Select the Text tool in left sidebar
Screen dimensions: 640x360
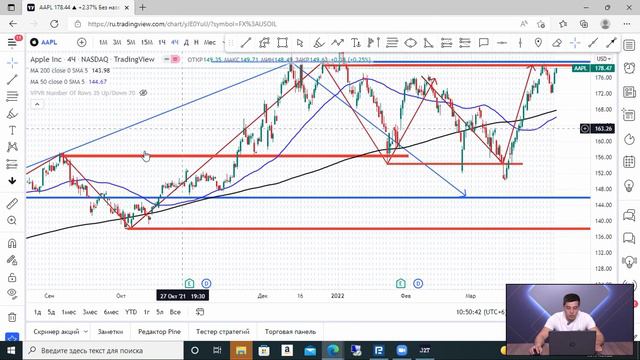point(12,130)
